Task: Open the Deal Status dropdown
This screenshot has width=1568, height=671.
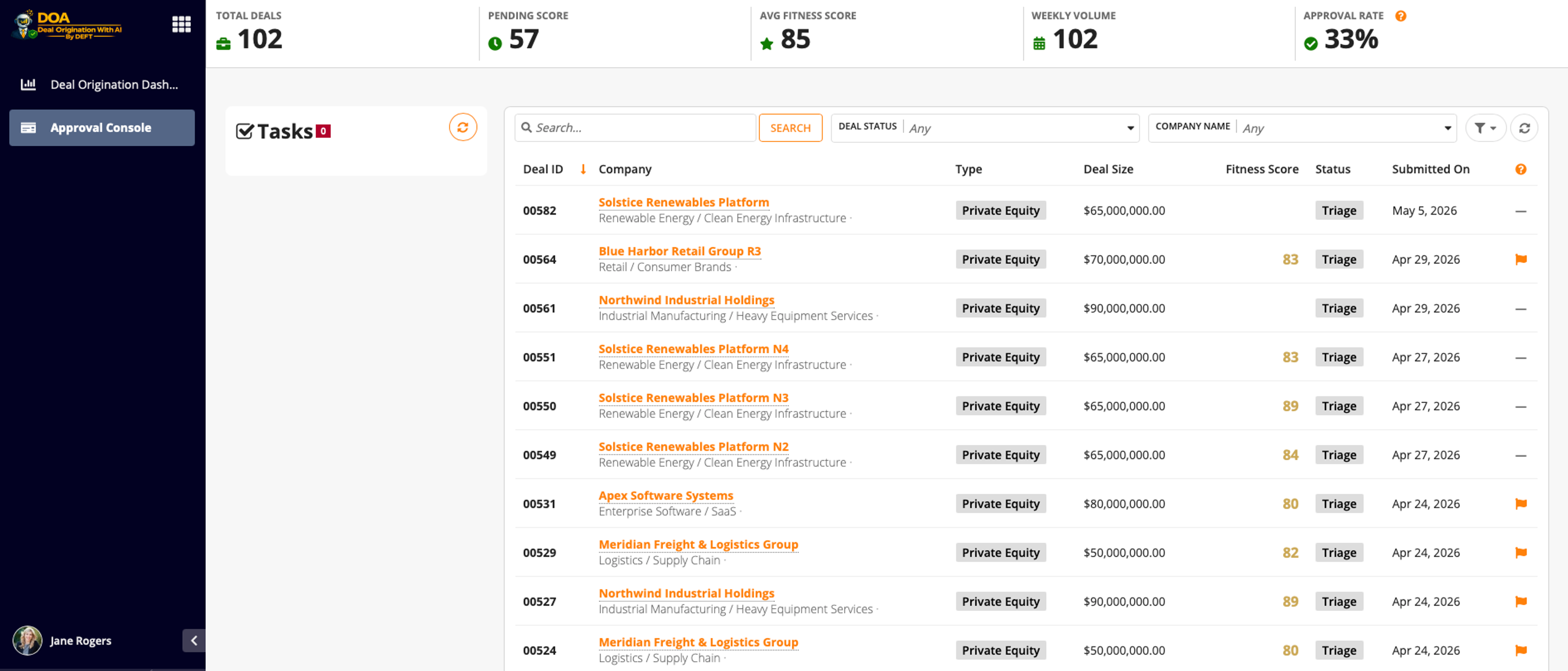Action: [x=985, y=128]
